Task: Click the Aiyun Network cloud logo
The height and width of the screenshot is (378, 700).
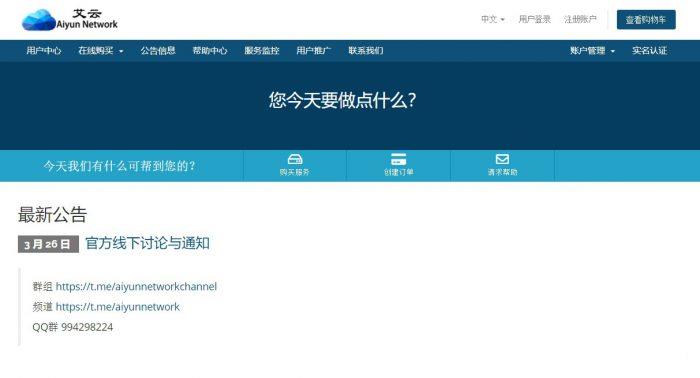Action: pos(70,20)
